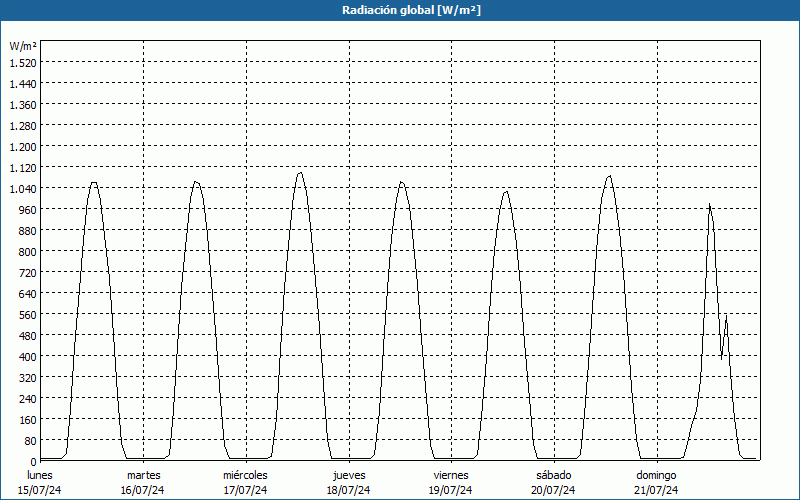Click the Monday radiation curve peak
This screenshot has width=800, height=500.
93,183
